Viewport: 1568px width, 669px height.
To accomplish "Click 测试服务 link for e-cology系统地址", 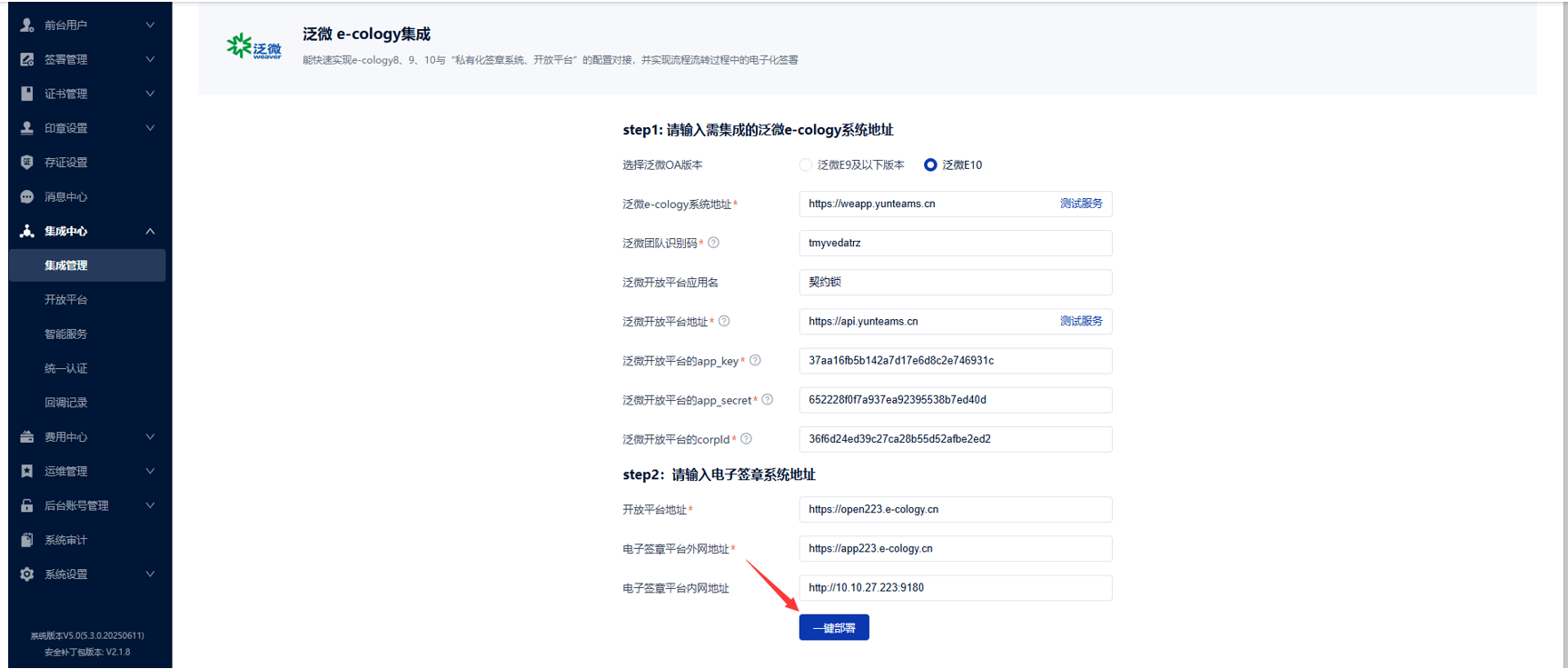I will (x=1081, y=204).
